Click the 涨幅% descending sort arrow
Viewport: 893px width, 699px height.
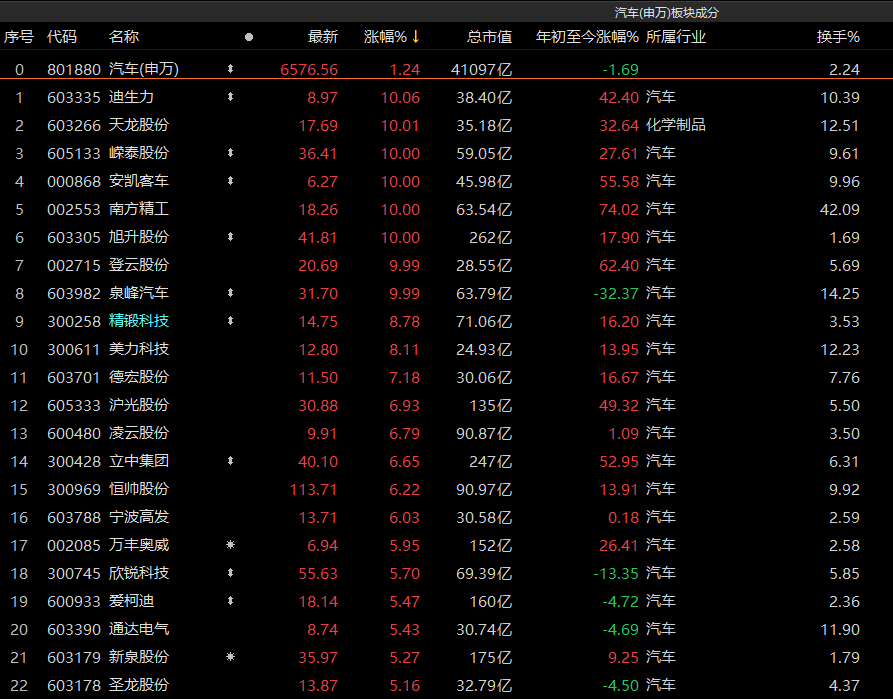pos(416,37)
